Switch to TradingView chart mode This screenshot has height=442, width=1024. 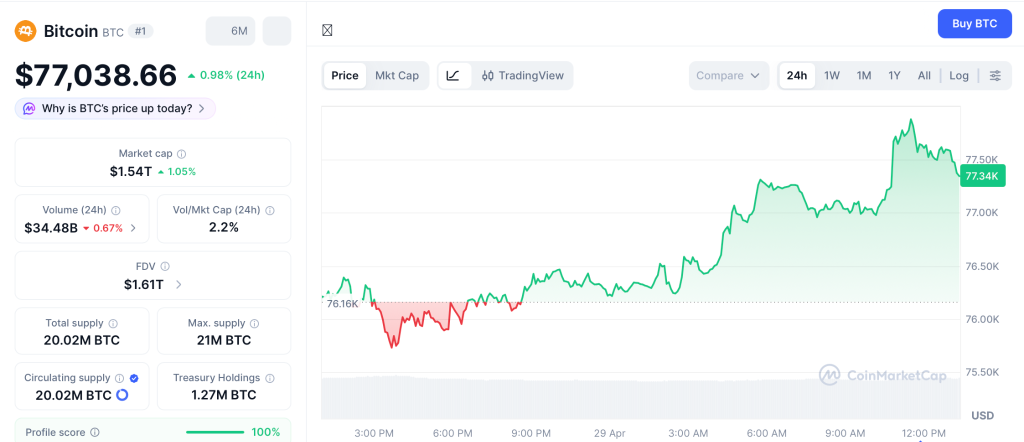[522, 76]
